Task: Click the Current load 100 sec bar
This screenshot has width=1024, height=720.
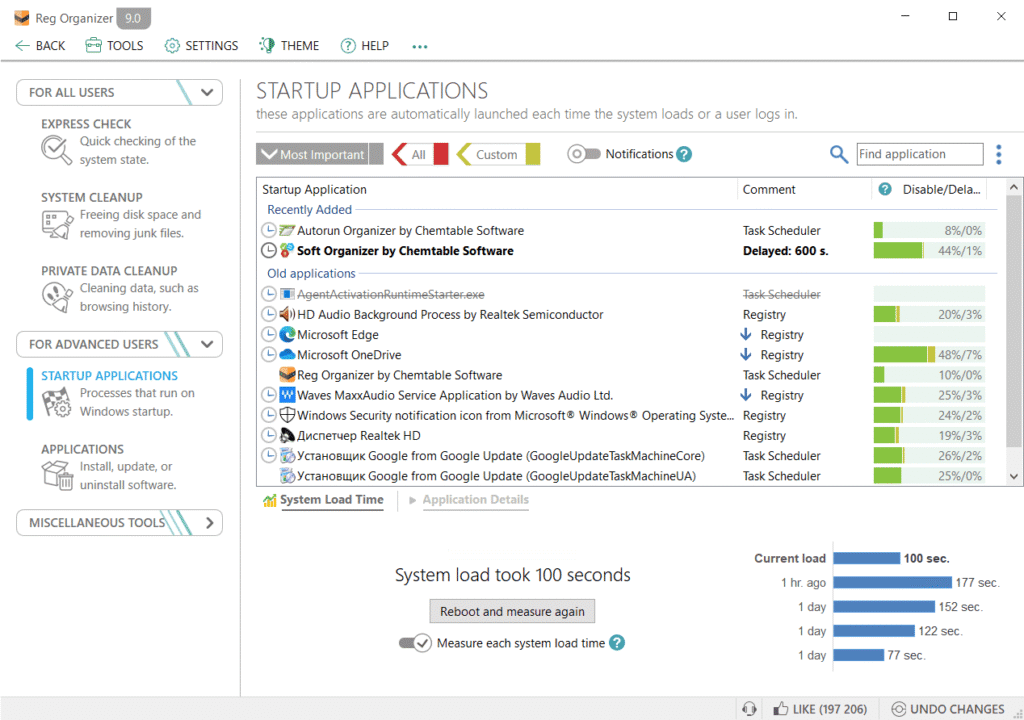Action: click(867, 558)
